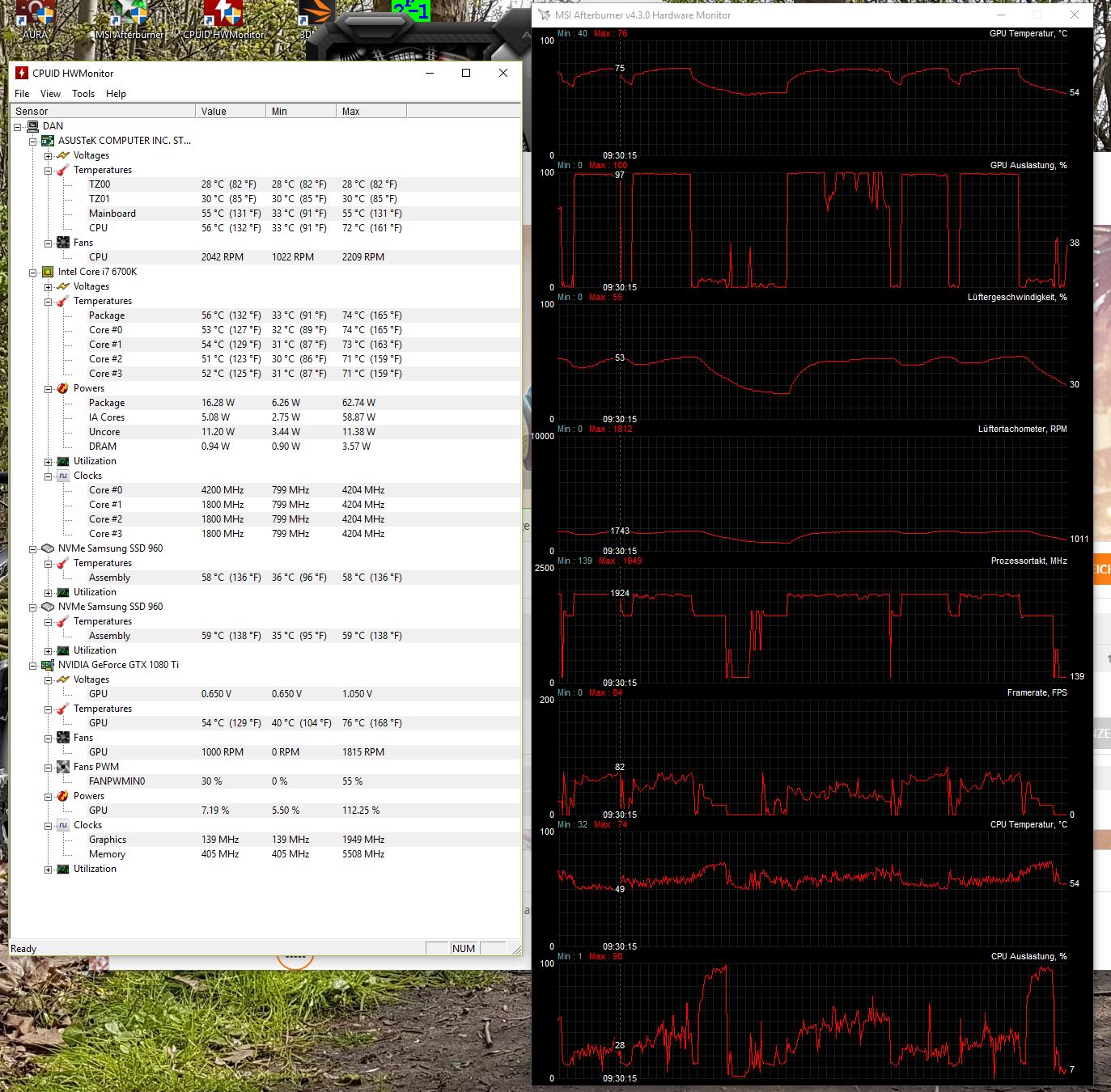Click the 112.25 % GPU power max value
This screenshot has width=1111, height=1092.
pos(361,811)
